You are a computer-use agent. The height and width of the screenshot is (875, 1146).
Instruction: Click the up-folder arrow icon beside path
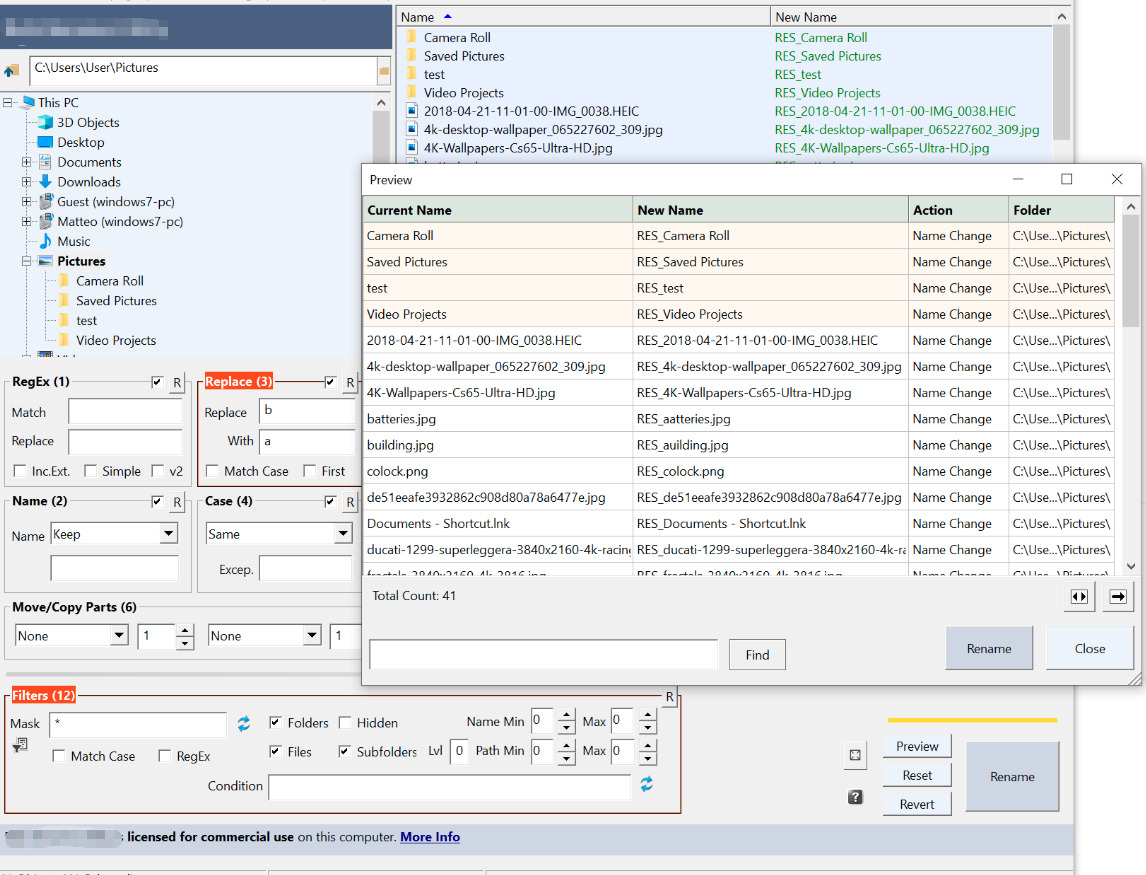point(12,70)
